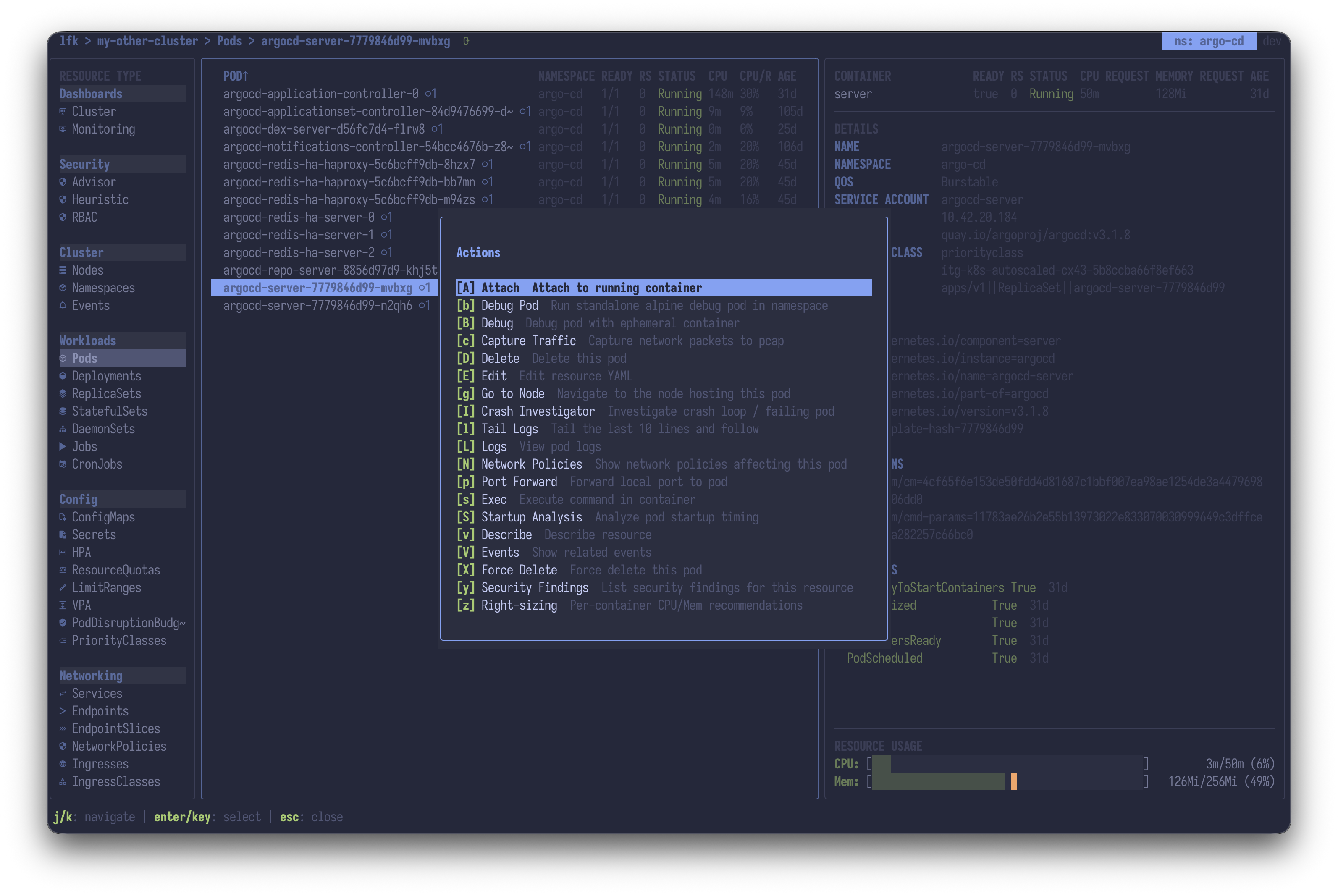Click the highlighted argocd-server-7779846d99-mvbxg pod row
The image size is (1338, 896).
325,288
